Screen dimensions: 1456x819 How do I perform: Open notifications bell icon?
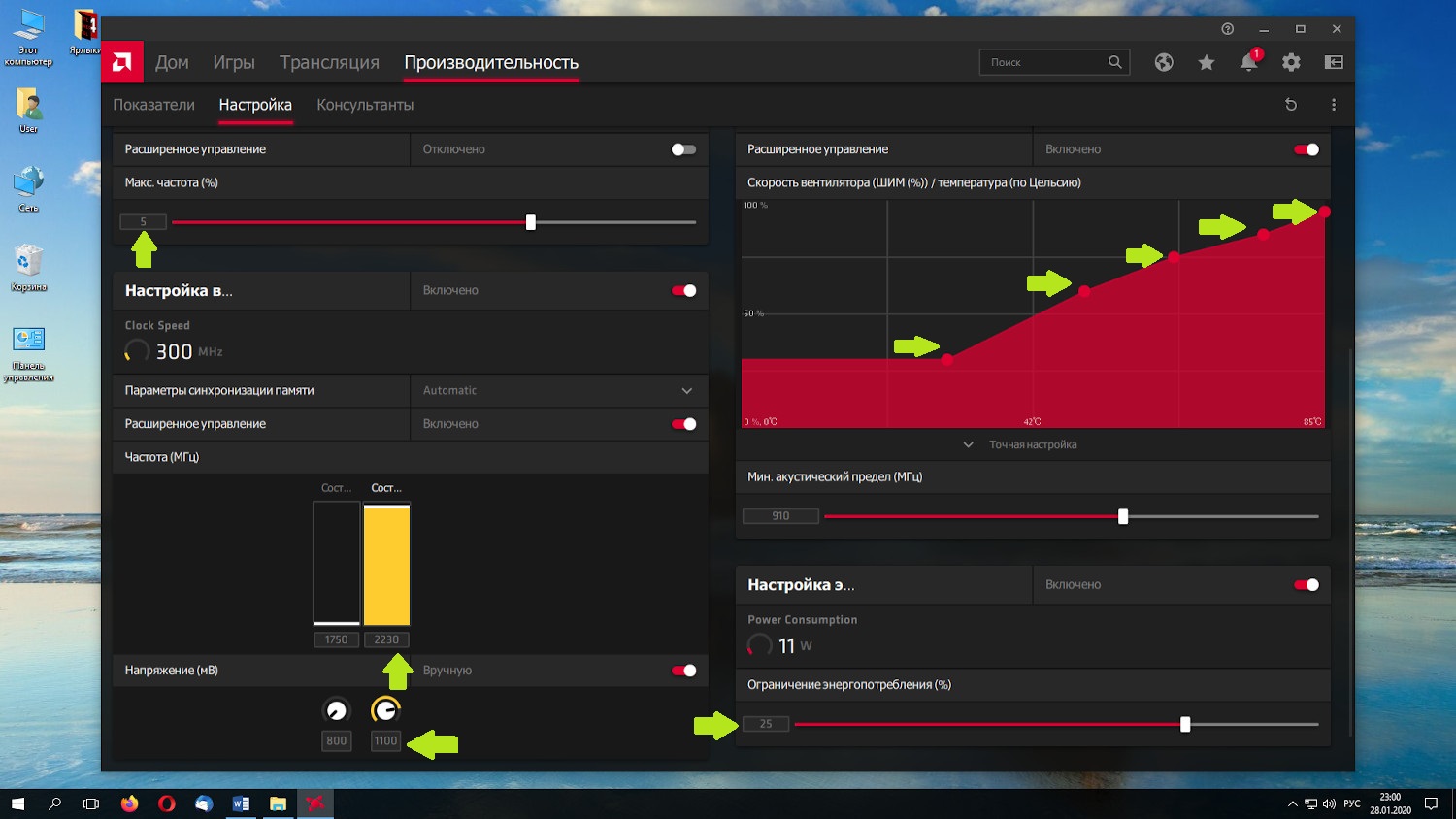click(1249, 62)
